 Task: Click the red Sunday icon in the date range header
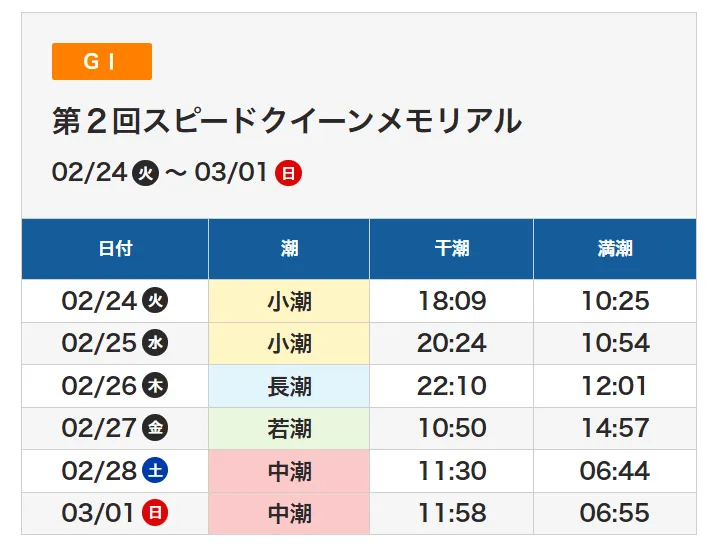289,173
